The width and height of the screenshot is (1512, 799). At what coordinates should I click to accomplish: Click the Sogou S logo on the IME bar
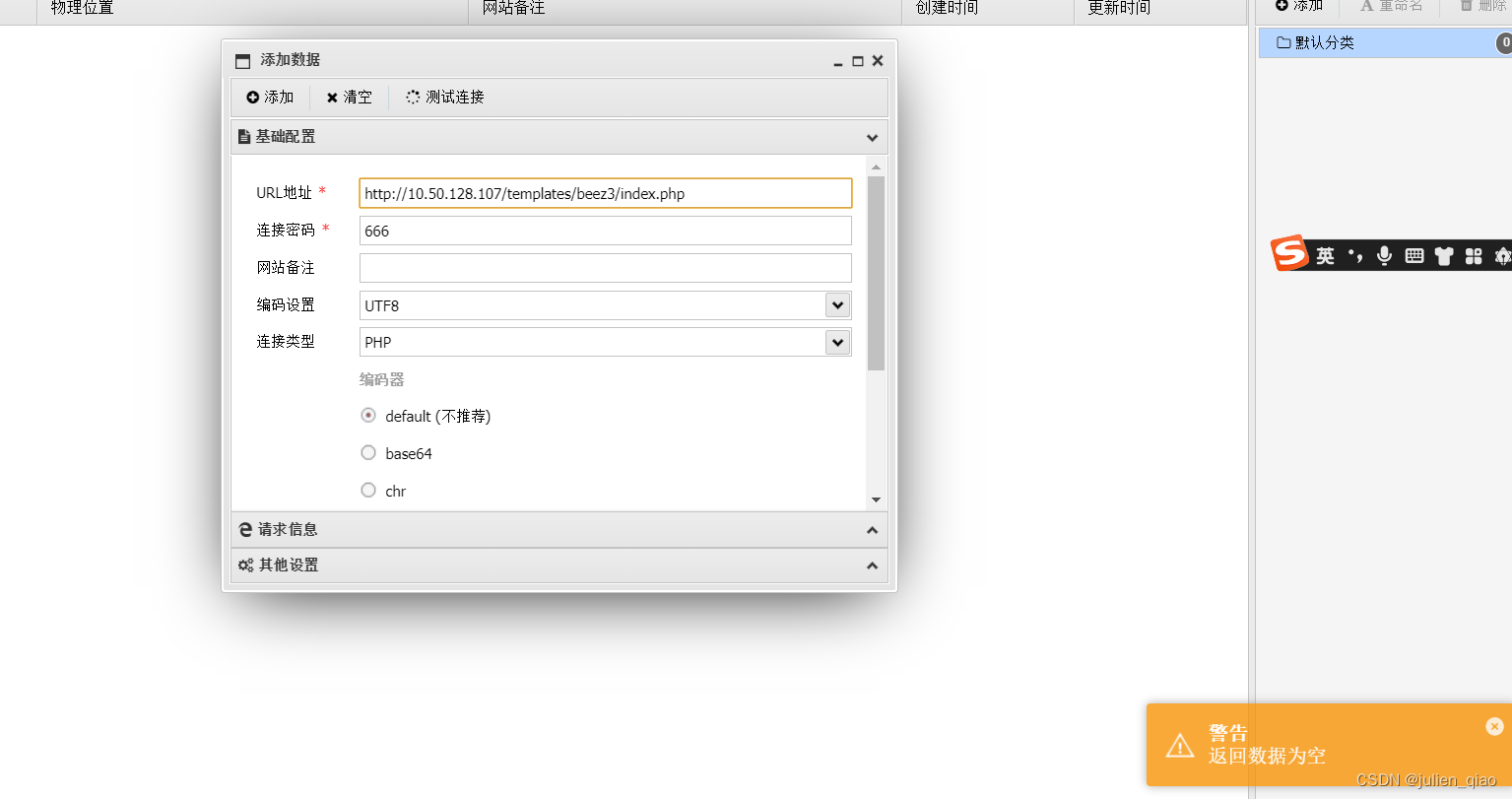[x=1289, y=253]
